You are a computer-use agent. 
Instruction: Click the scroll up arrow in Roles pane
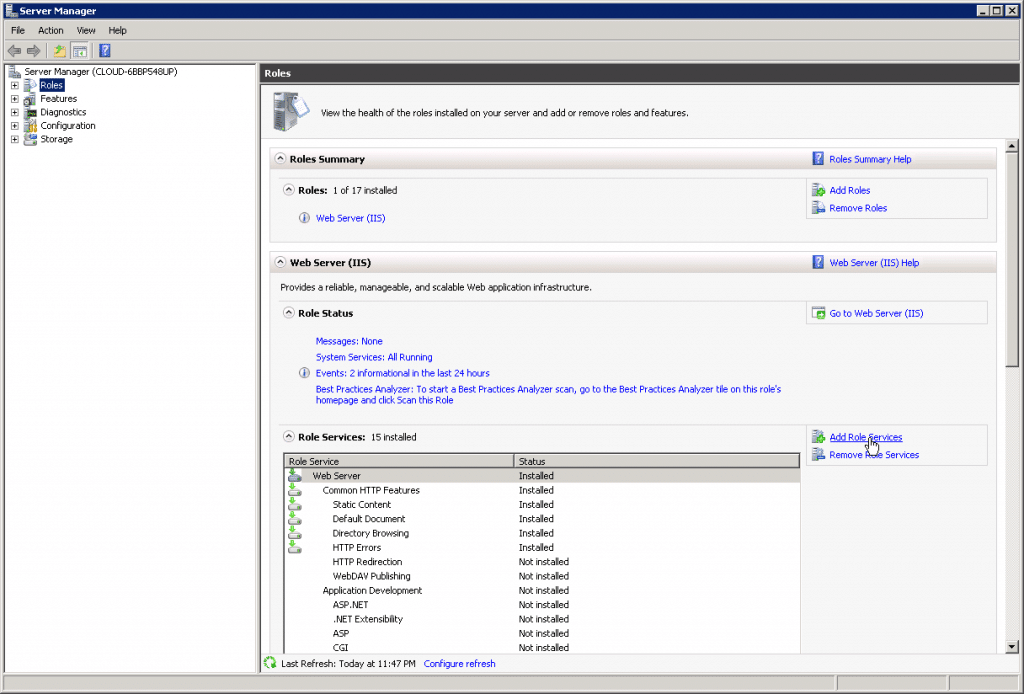1012,146
